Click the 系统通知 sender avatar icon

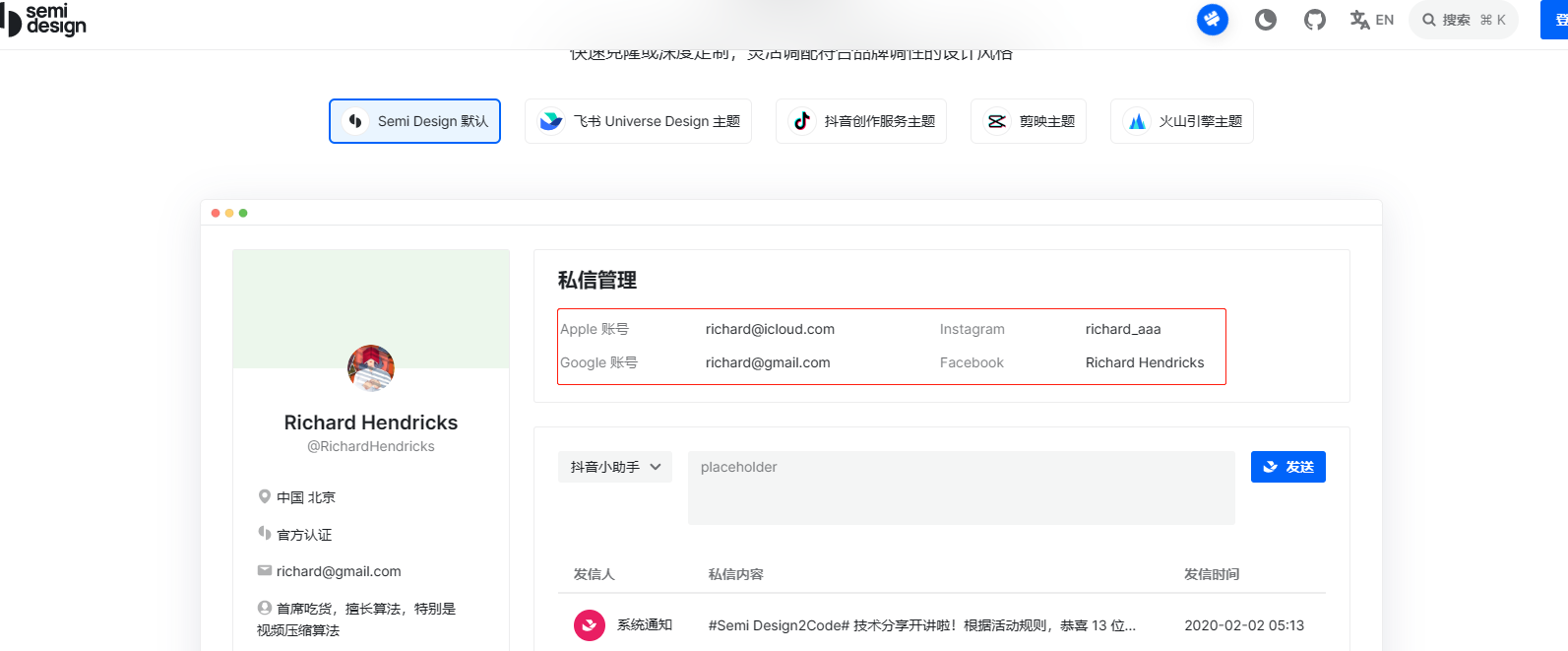590,625
